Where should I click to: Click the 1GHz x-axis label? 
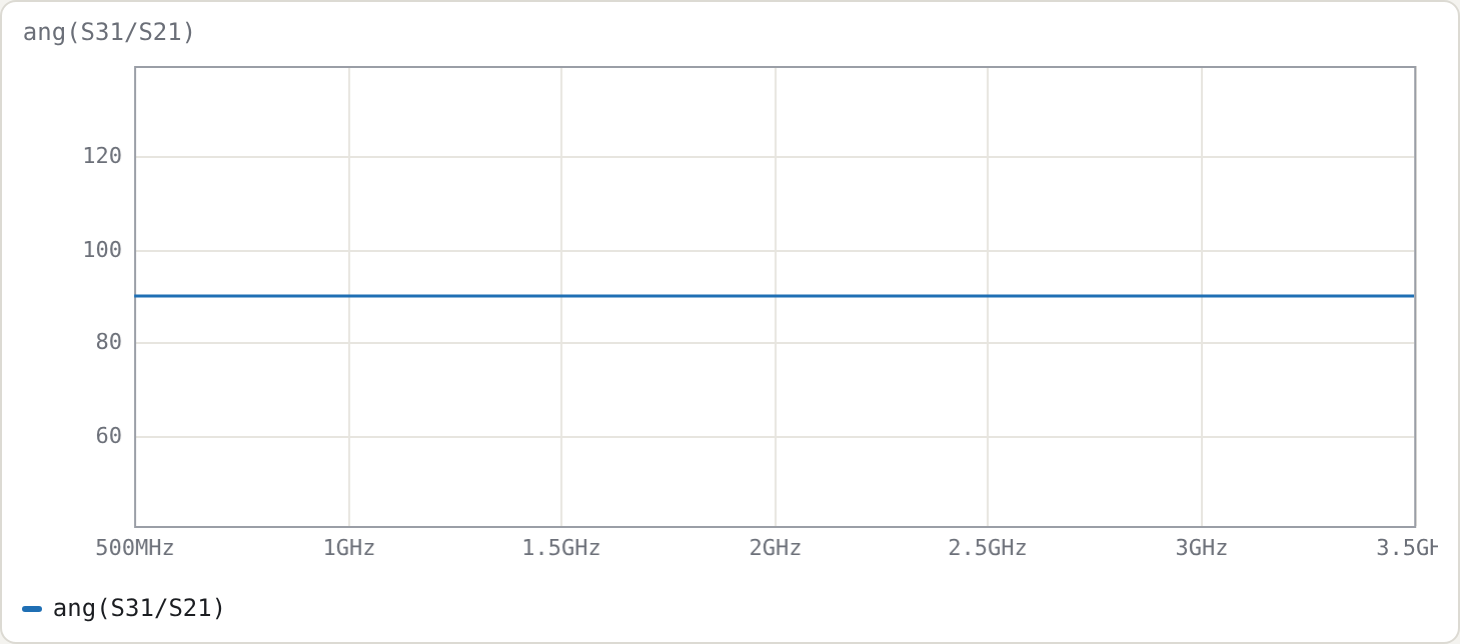349,548
